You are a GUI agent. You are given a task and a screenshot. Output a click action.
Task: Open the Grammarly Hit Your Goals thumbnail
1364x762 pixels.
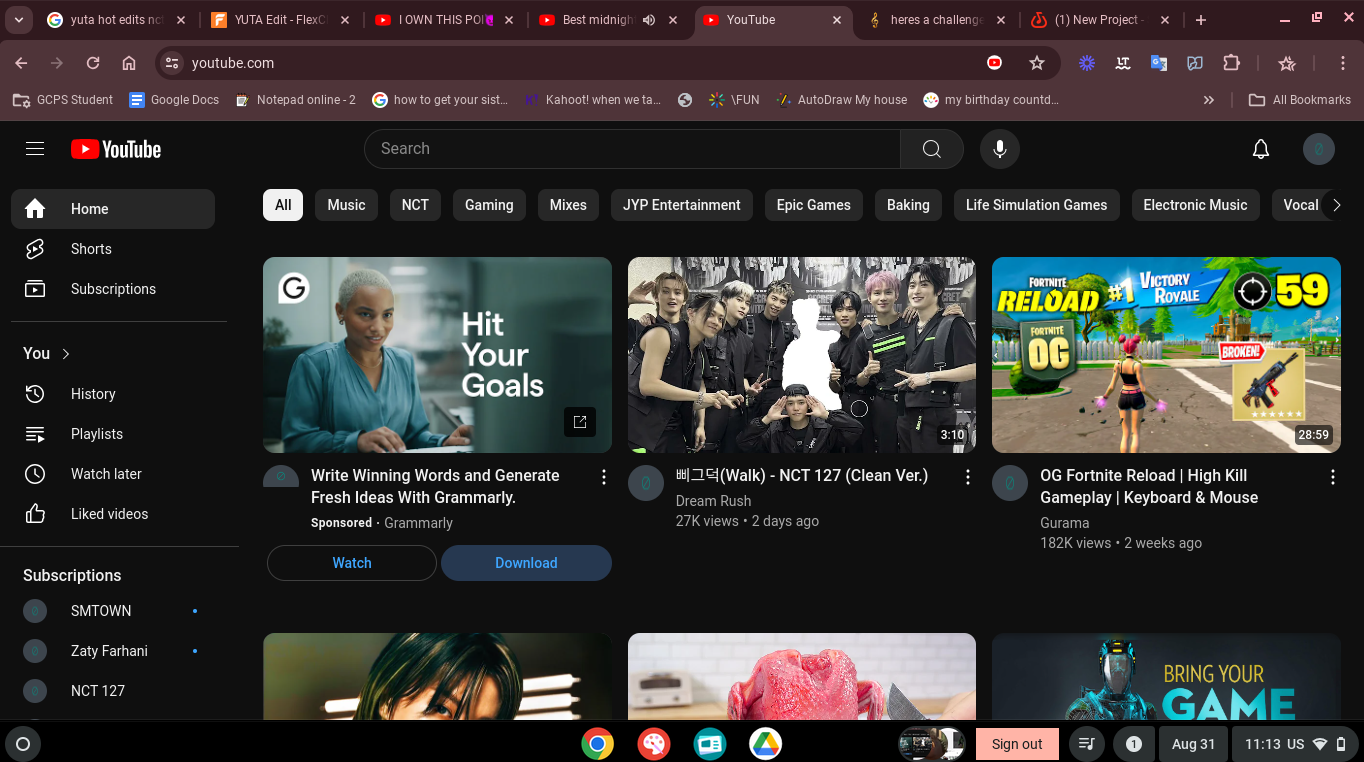(437, 355)
